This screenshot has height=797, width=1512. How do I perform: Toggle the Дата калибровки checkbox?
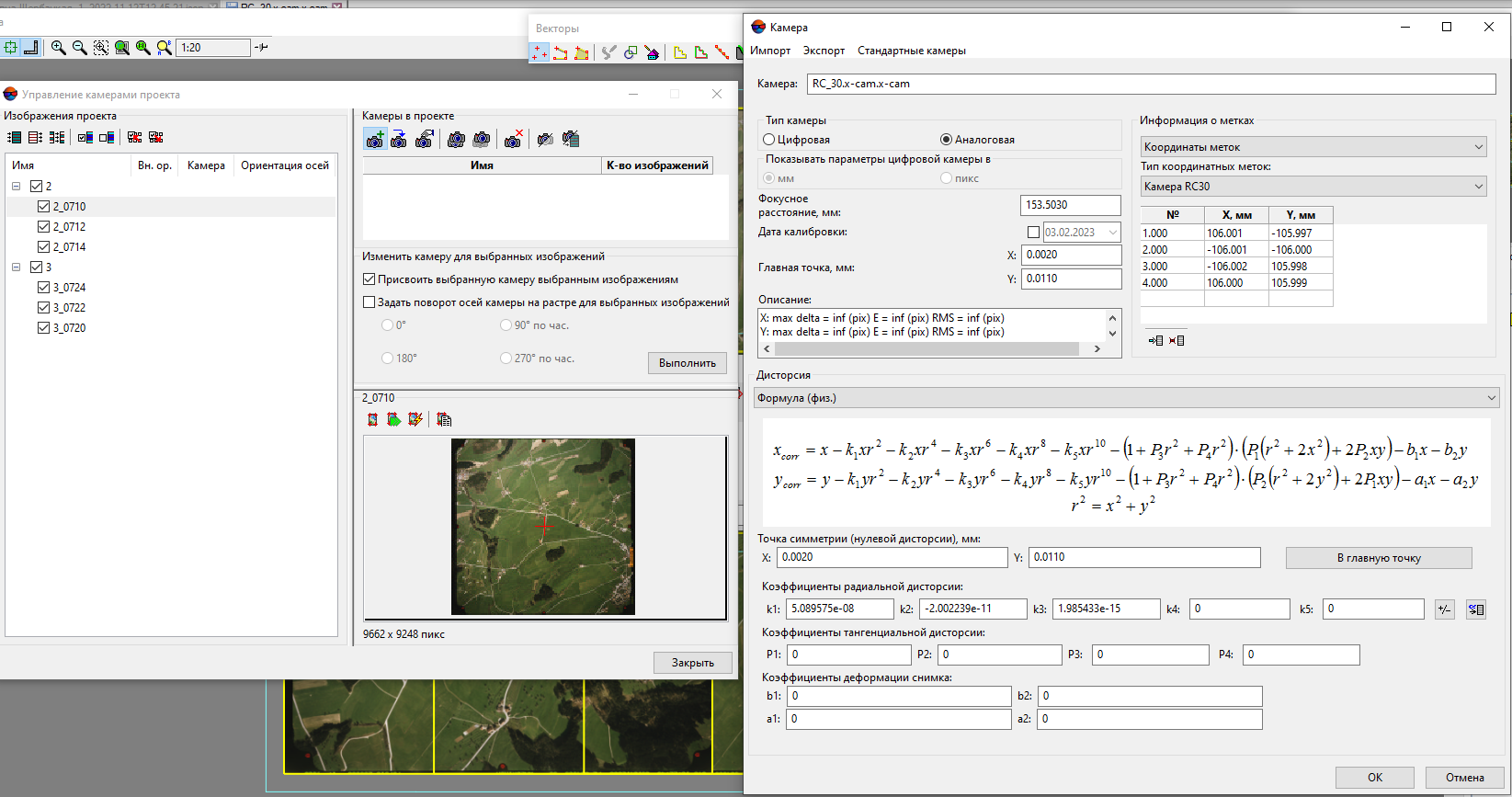(x=1033, y=233)
